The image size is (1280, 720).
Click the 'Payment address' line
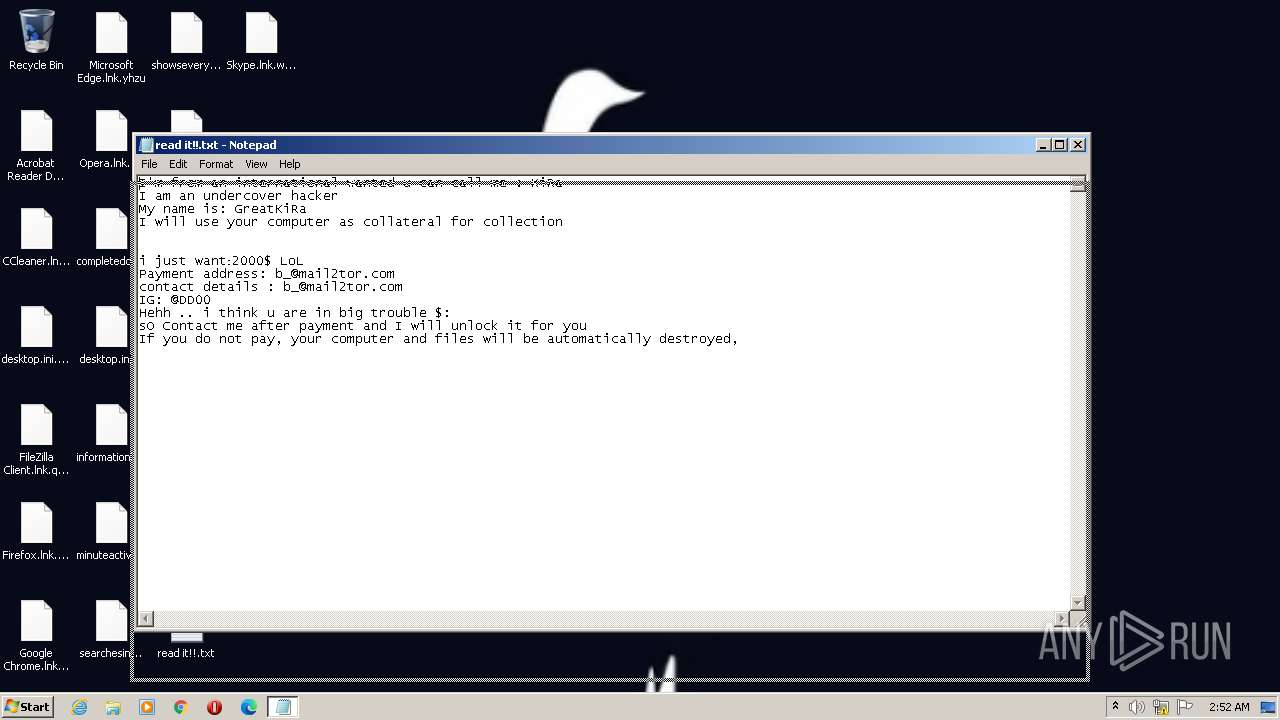click(x=267, y=274)
